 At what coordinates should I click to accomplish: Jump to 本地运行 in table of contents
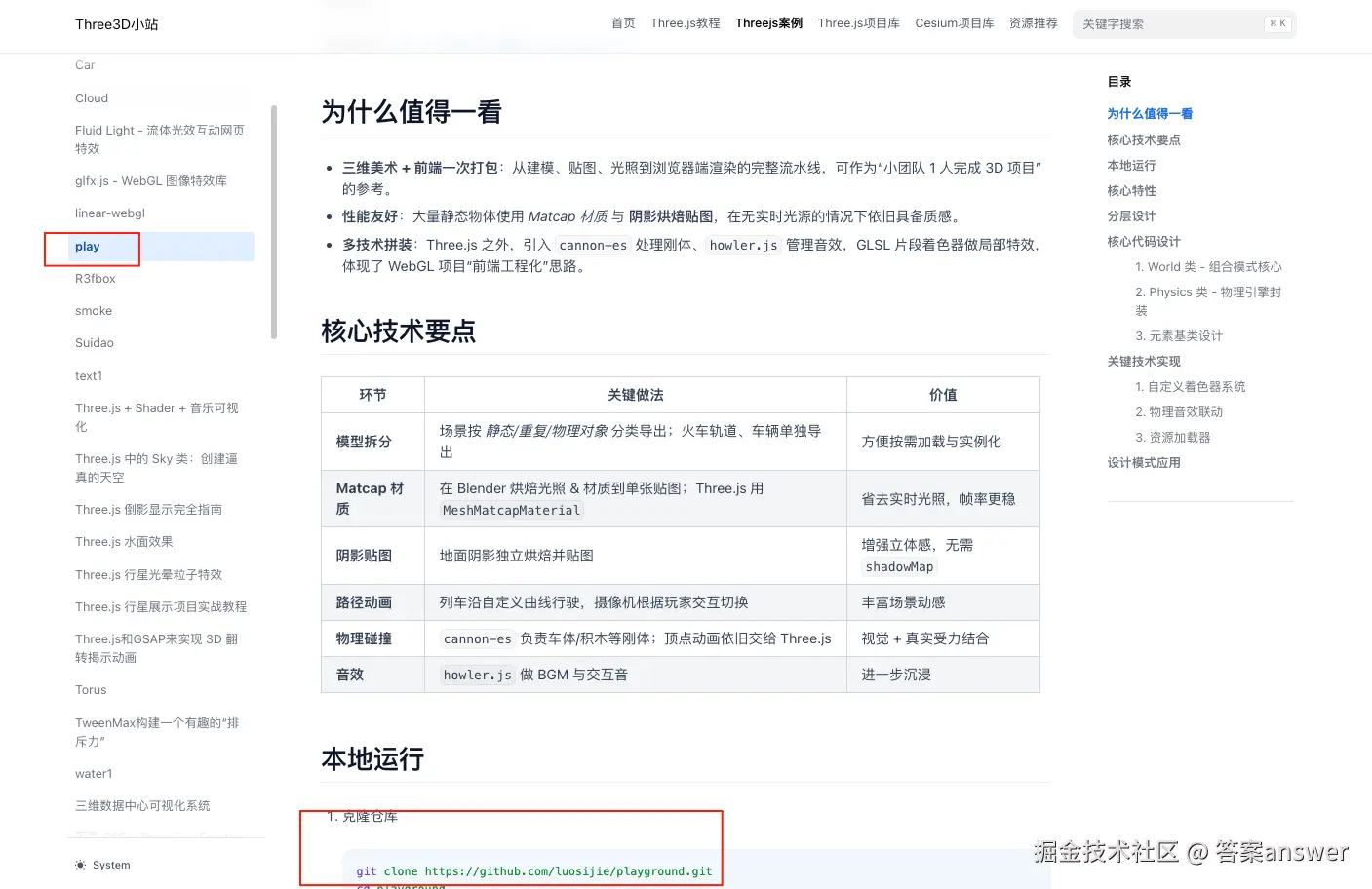(x=1131, y=166)
